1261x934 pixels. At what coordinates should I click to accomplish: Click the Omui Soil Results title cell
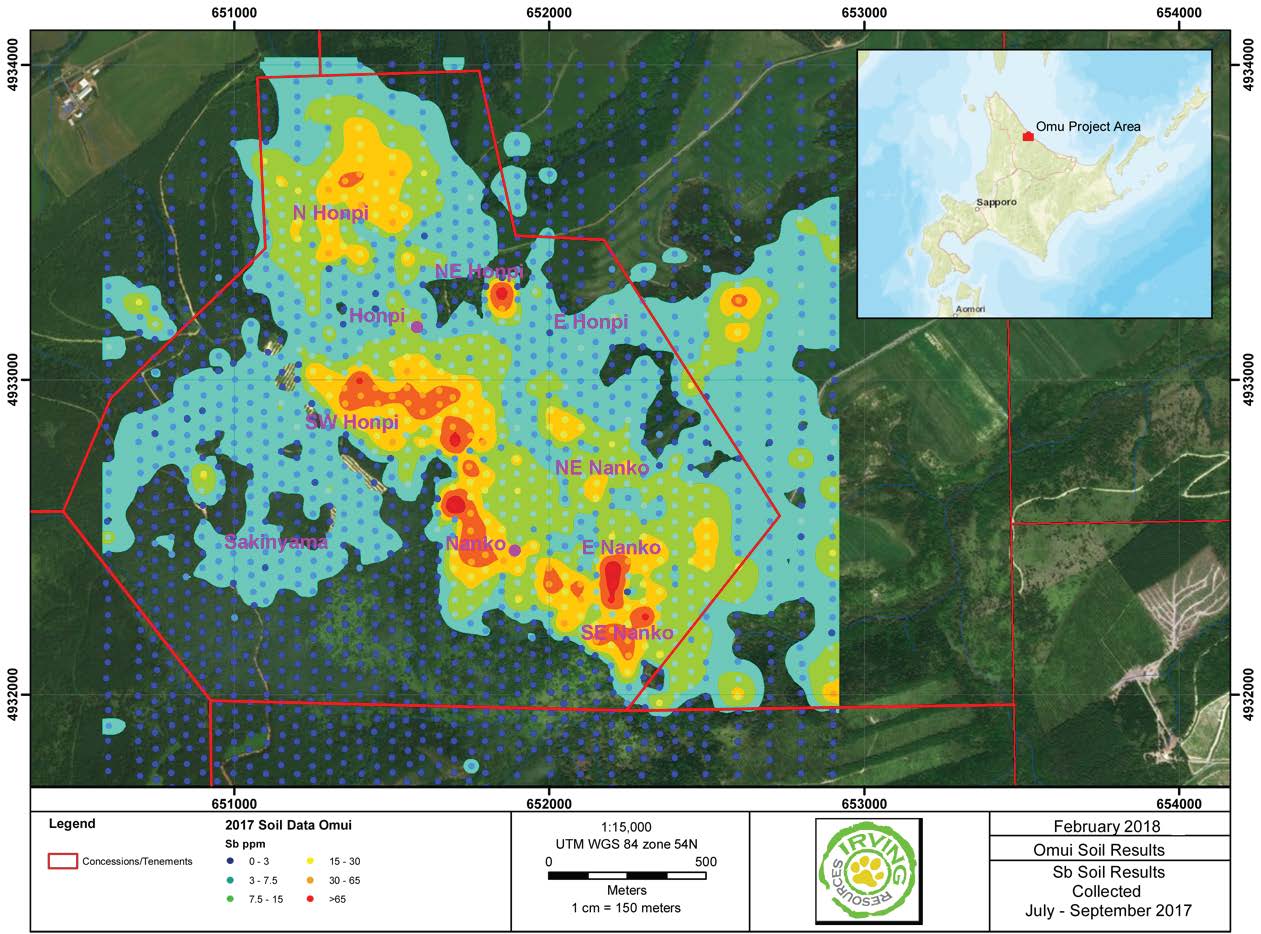pos(1109,850)
